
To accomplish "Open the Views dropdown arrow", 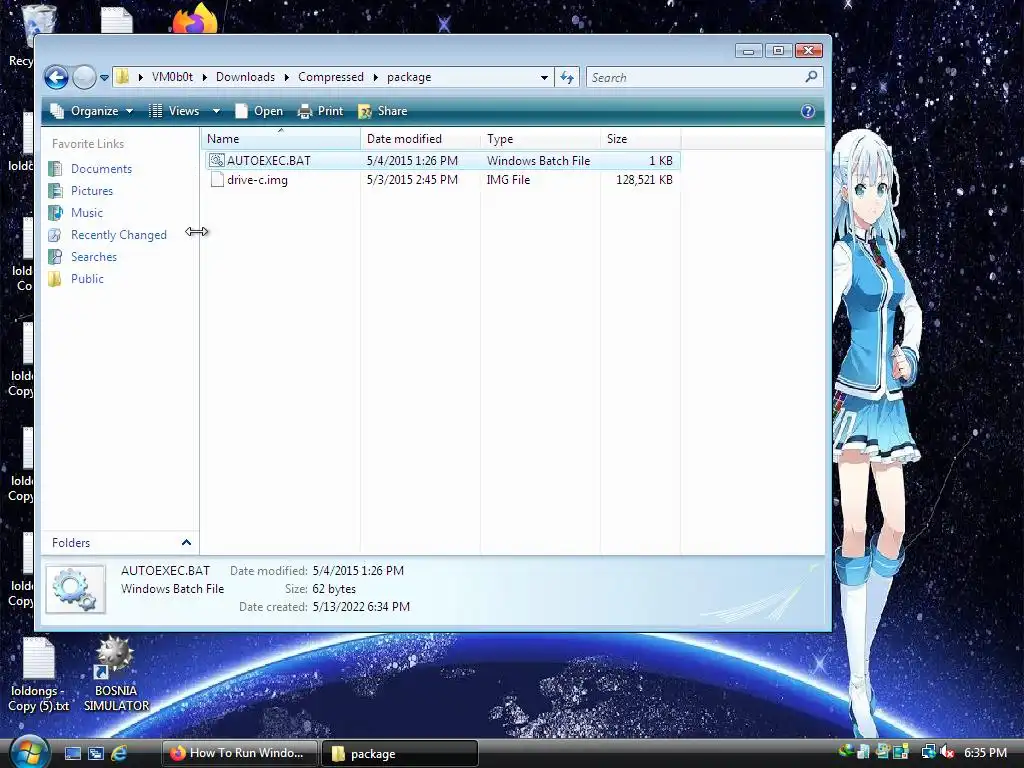I will point(216,111).
